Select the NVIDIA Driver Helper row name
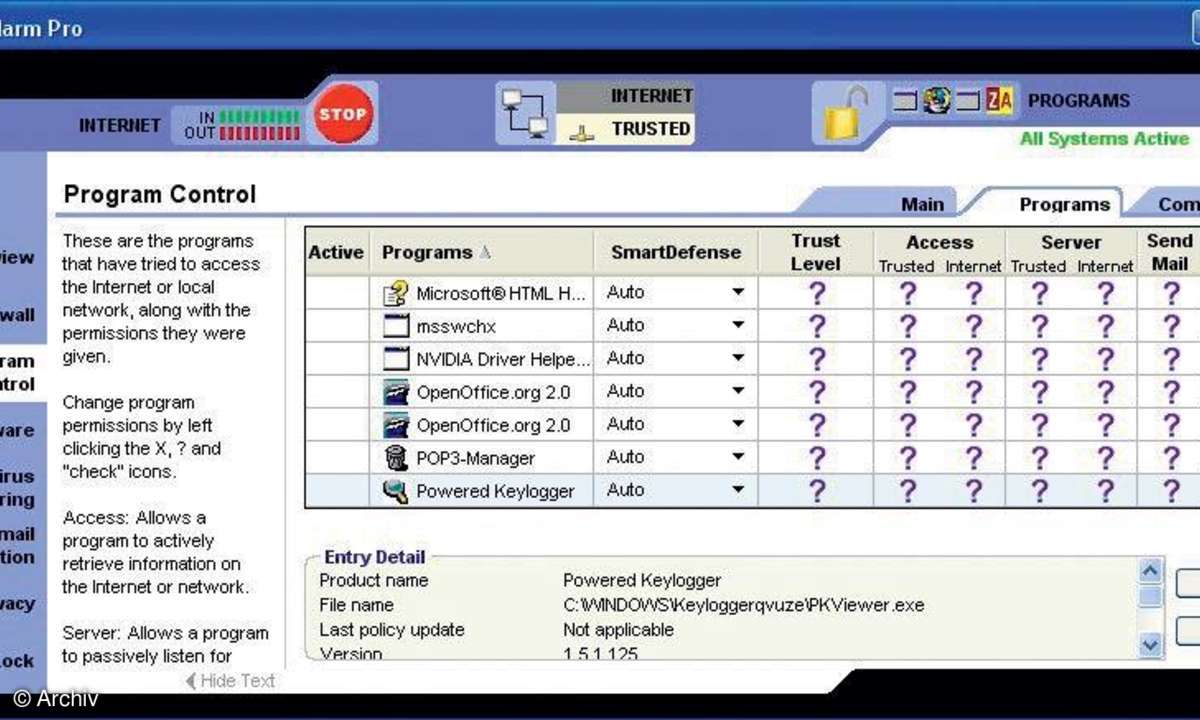This screenshot has width=1200, height=720. (x=503, y=359)
